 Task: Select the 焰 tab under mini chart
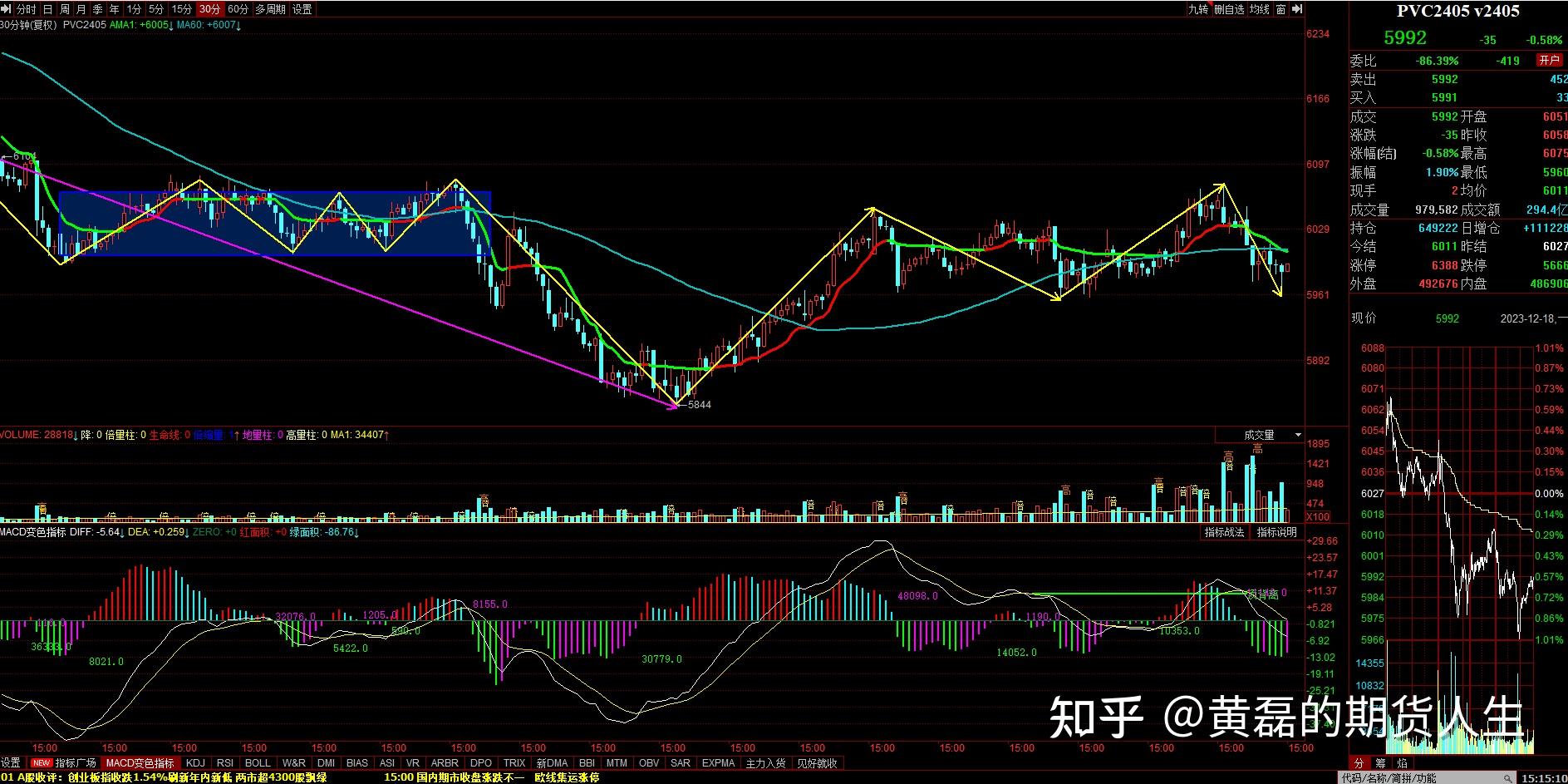click(1403, 762)
